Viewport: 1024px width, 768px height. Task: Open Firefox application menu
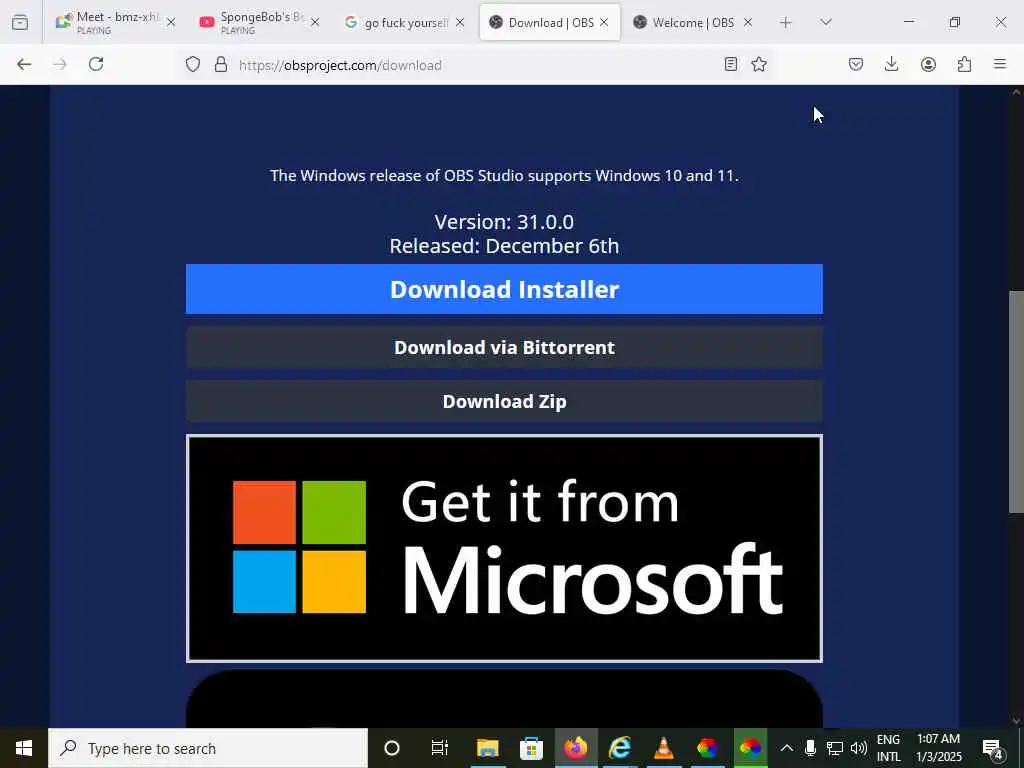pos(1000,64)
